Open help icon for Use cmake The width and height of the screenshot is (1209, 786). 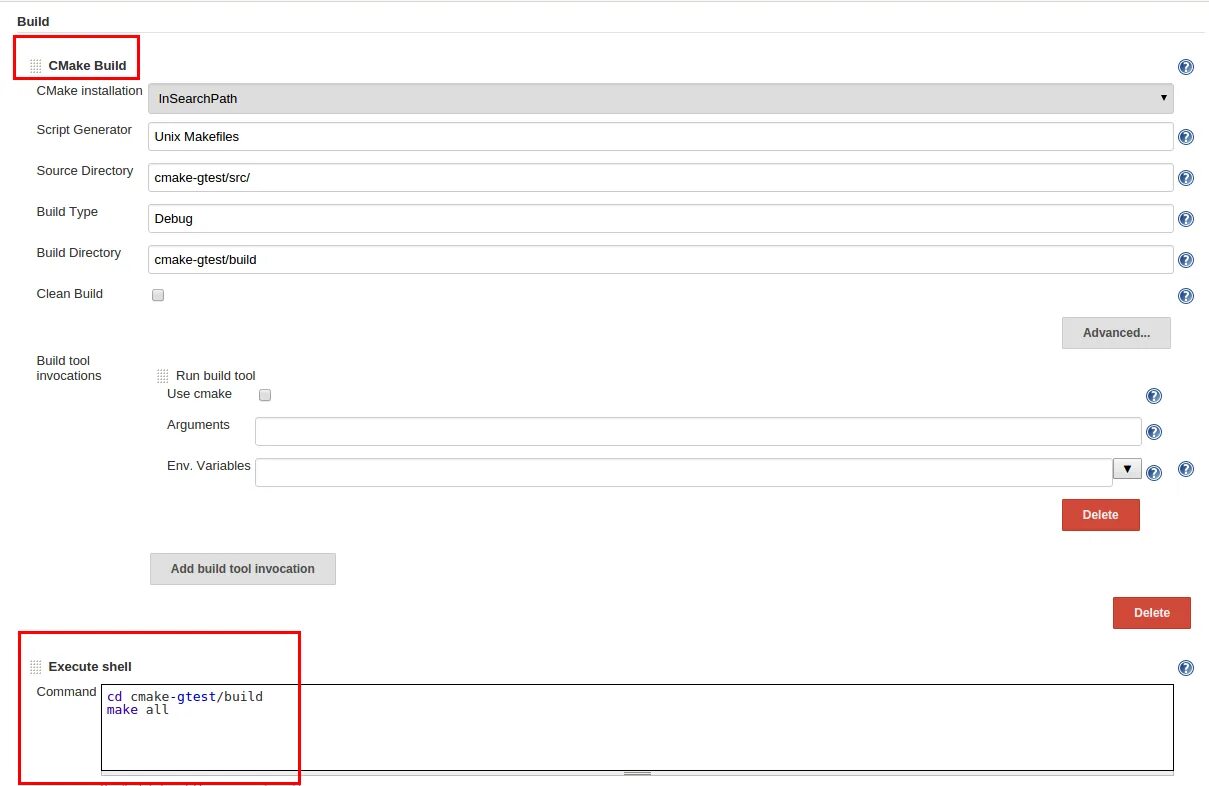click(1153, 396)
